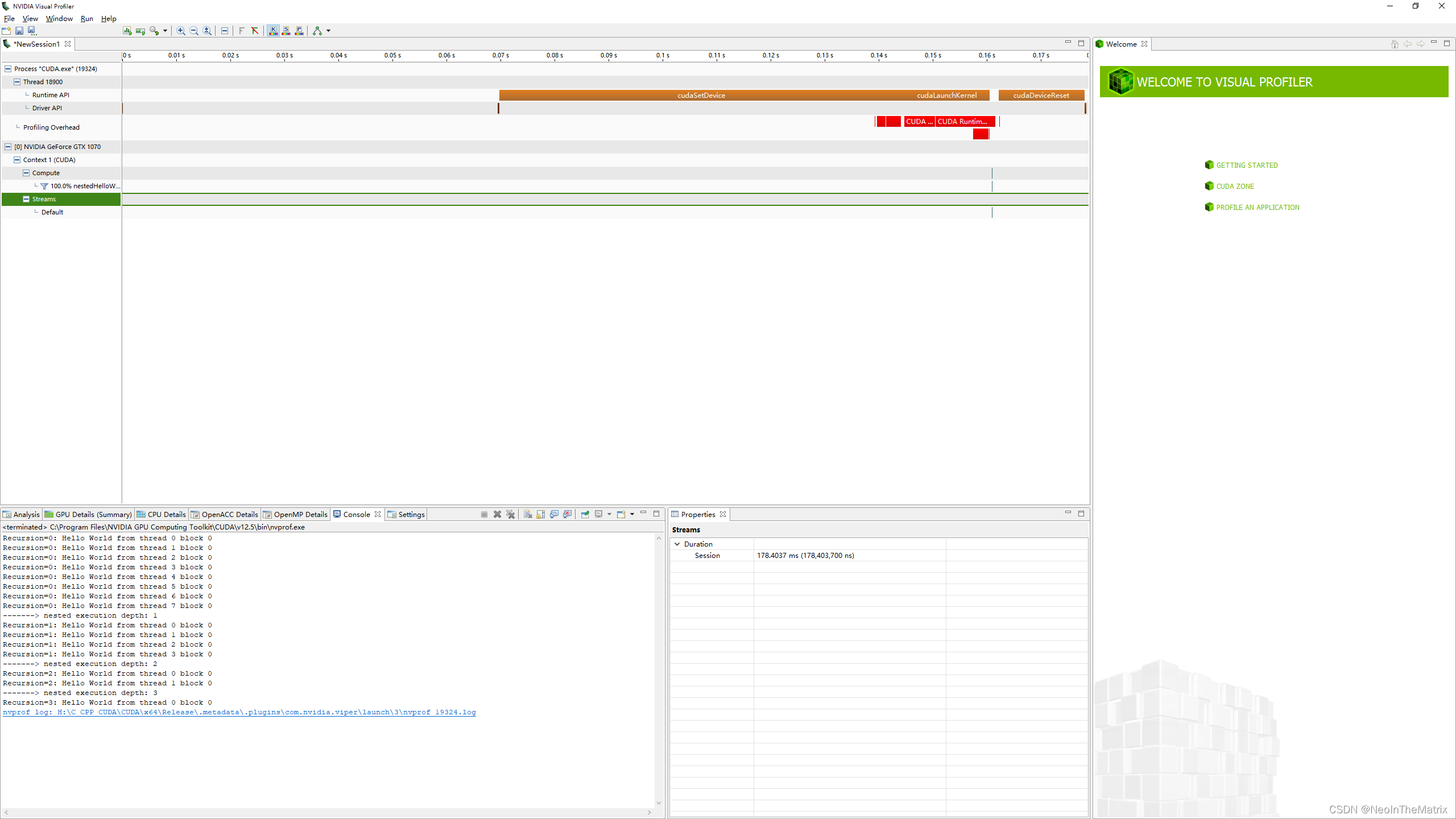Collapse the Compute tree node

point(26,173)
